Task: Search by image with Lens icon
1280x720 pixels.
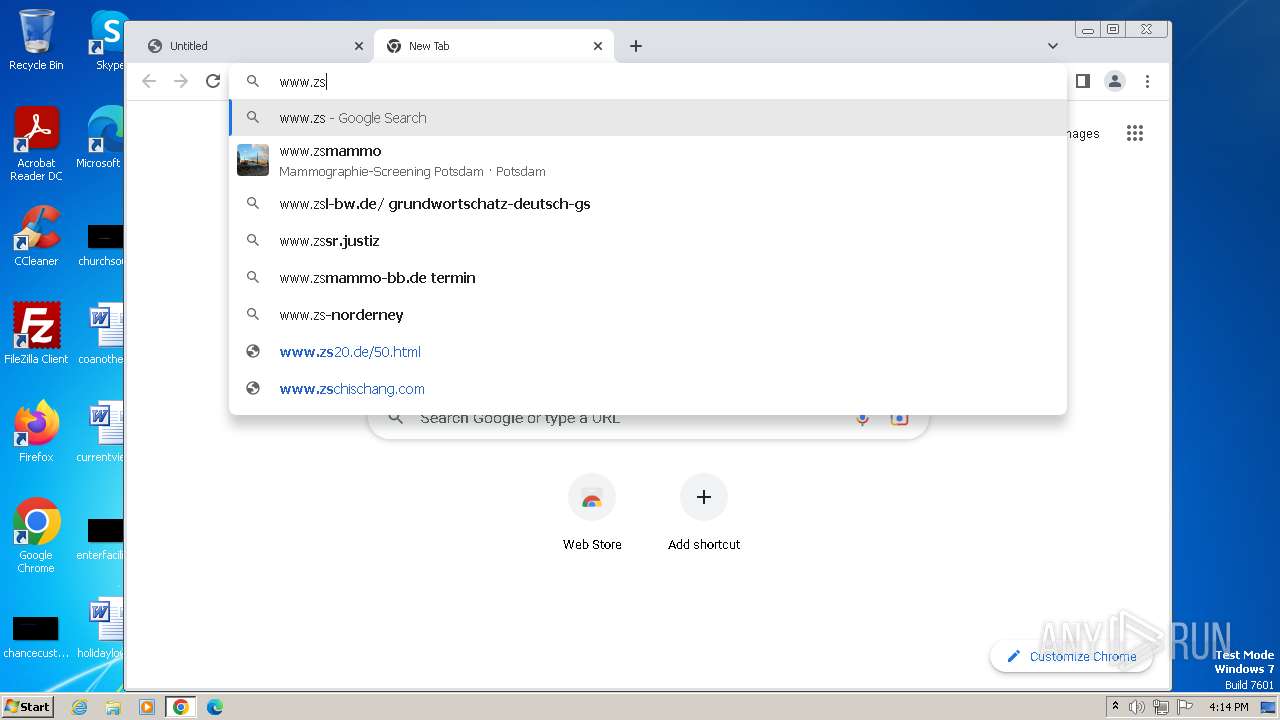Action: (899, 418)
